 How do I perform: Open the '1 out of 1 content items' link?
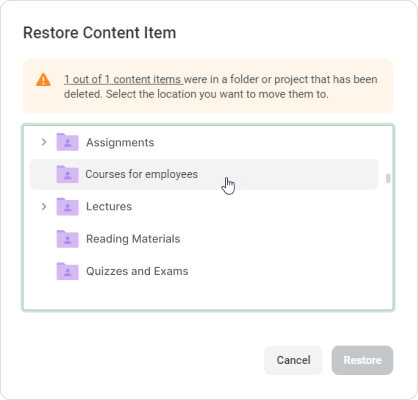pyautogui.click(x=124, y=79)
